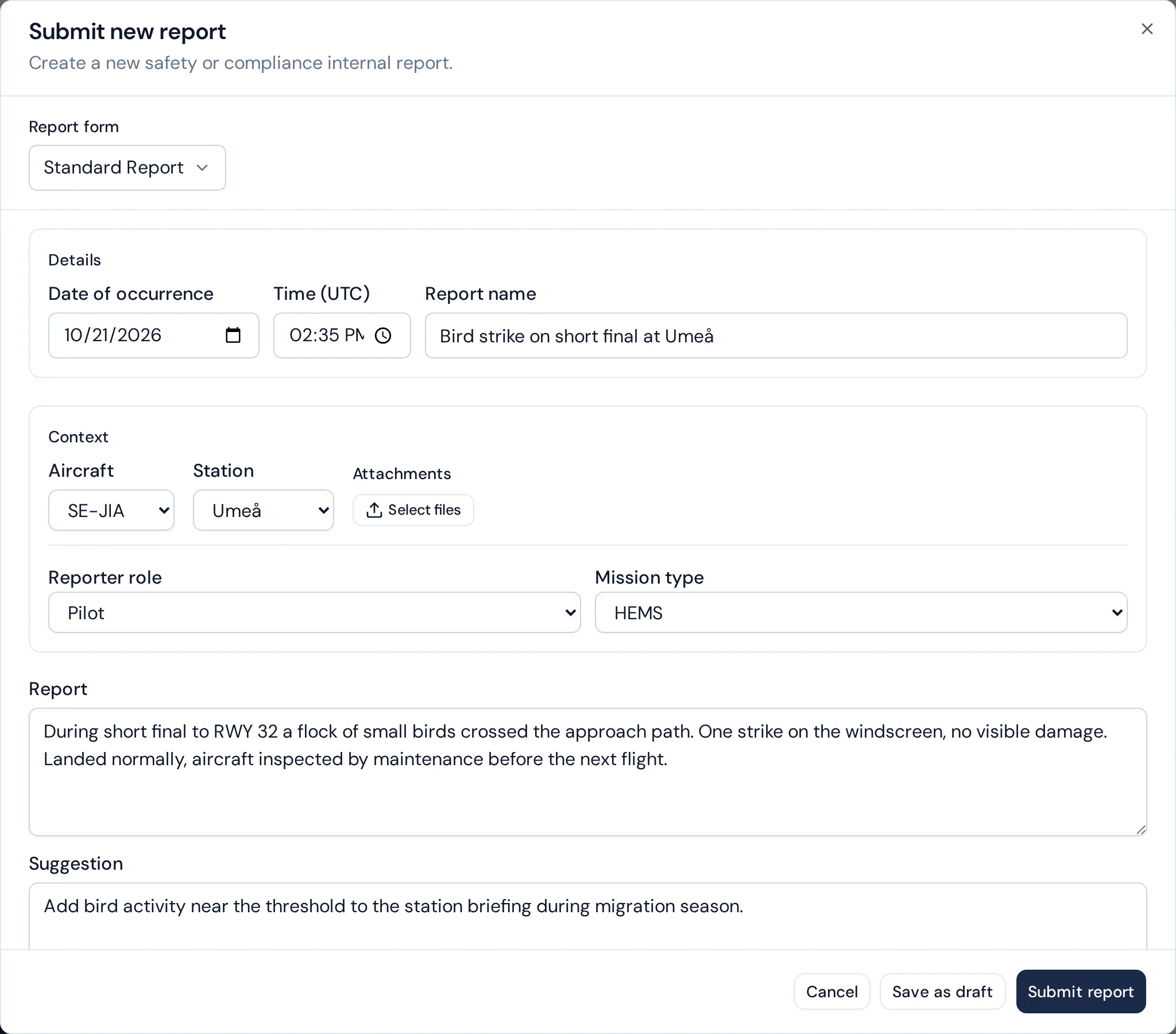Click the chevron in Standard Report selector

pyautogui.click(x=202, y=168)
